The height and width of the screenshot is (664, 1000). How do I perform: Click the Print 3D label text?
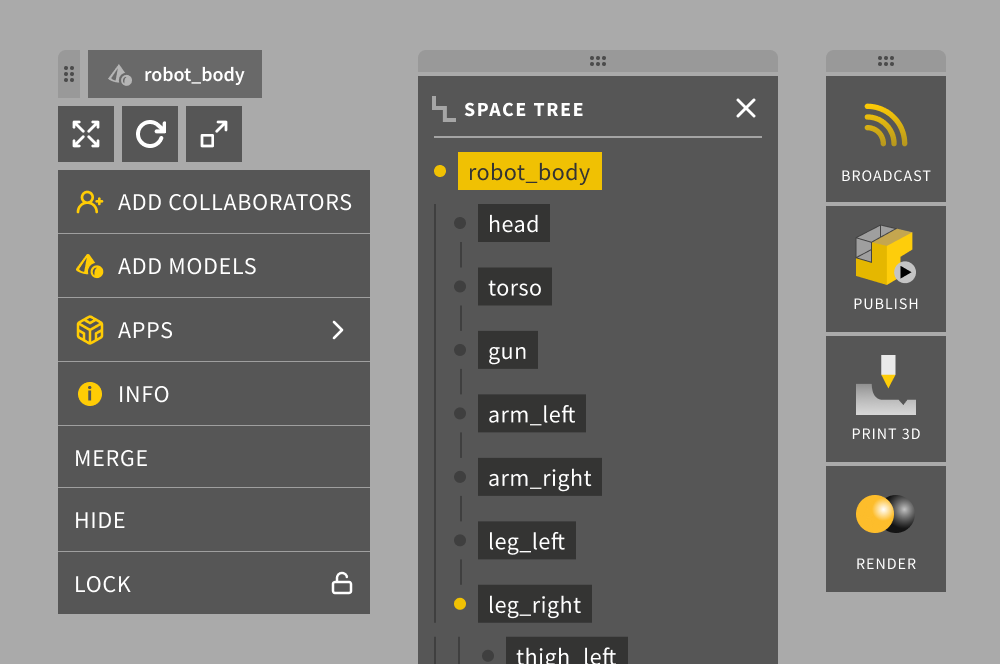(885, 434)
